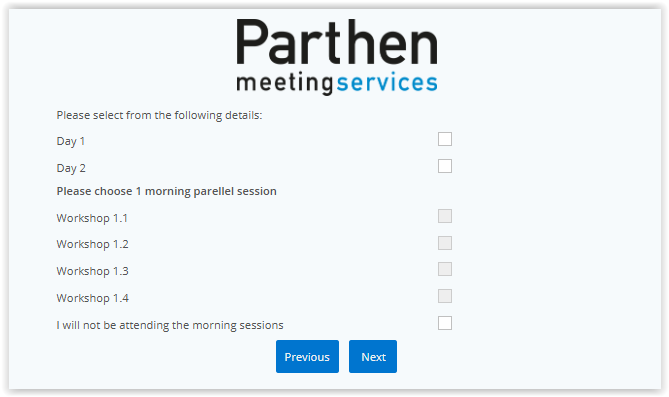The width and height of the screenshot is (669, 397).
Task: Click the 'Workshop 1.4' label
Action: point(92,298)
